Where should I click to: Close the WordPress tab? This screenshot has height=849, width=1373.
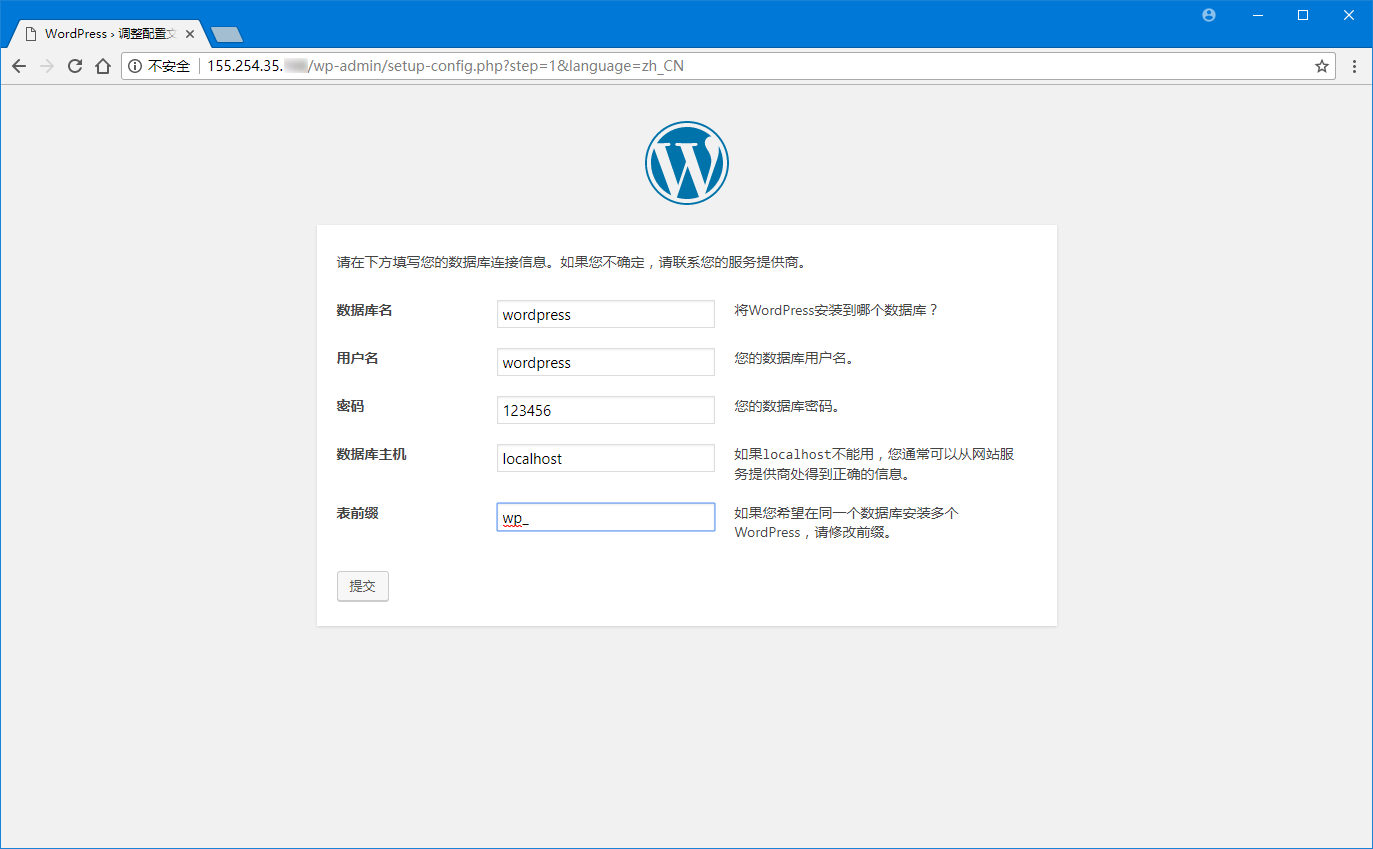(191, 34)
